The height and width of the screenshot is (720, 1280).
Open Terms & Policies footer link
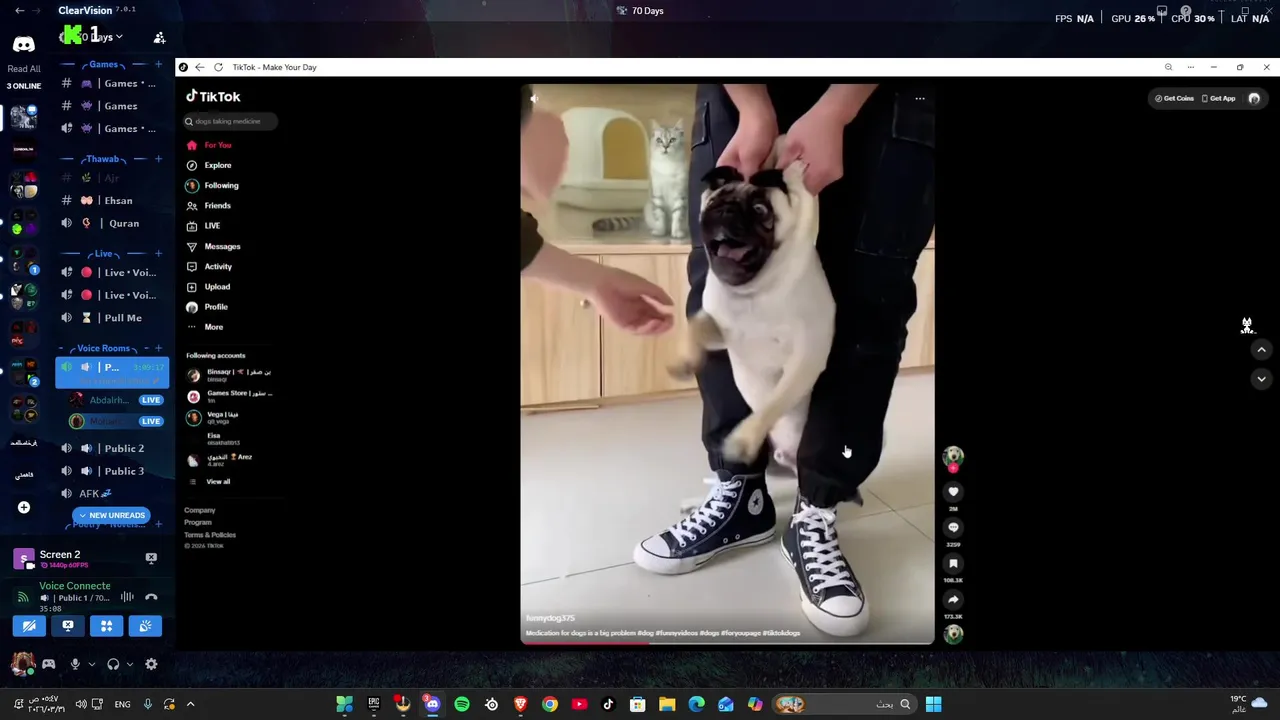(210, 535)
